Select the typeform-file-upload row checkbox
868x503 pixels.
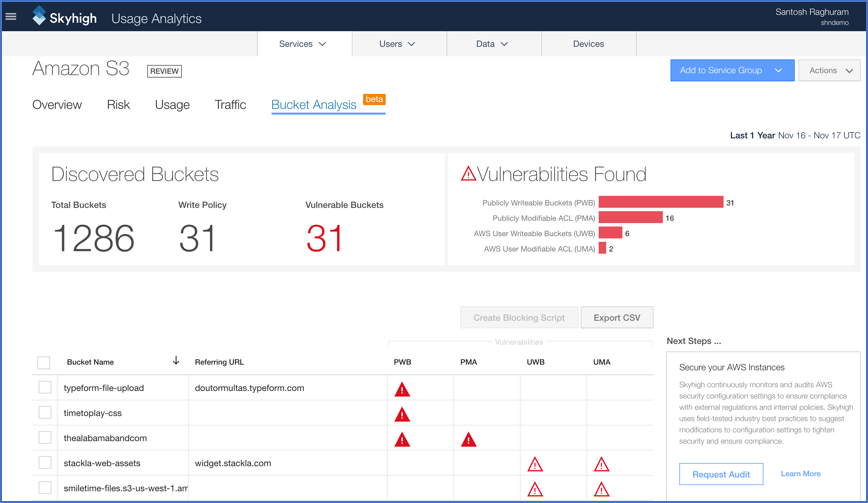(45, 387)
